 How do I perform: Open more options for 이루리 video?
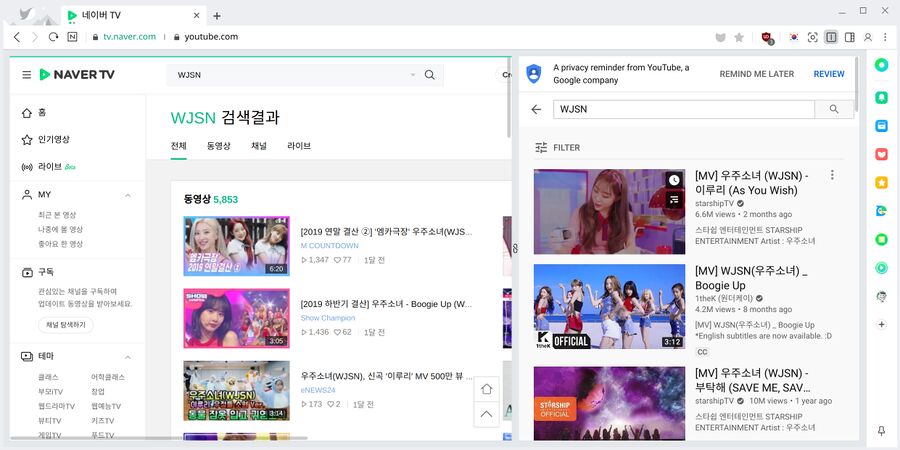[832, 175]
